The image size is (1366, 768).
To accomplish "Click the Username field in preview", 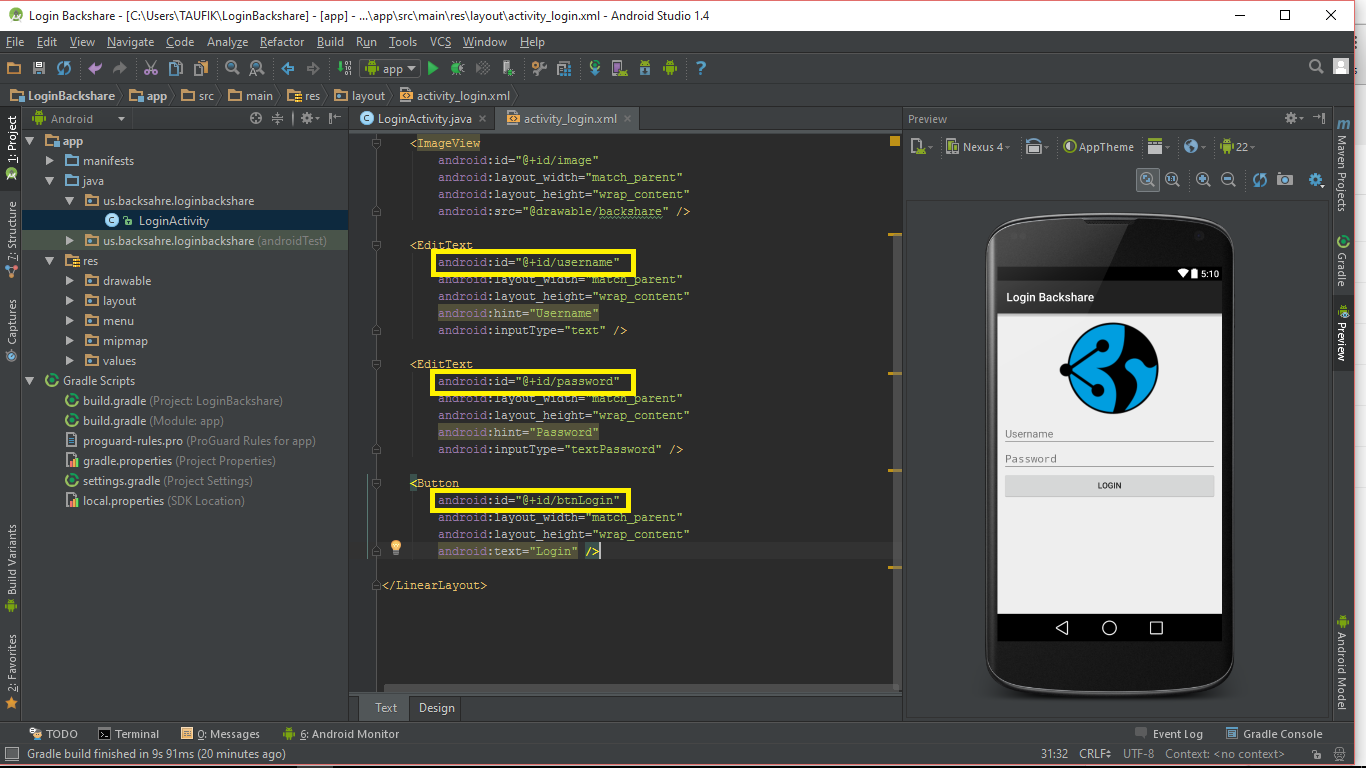I will click(x=1109, y=434).
